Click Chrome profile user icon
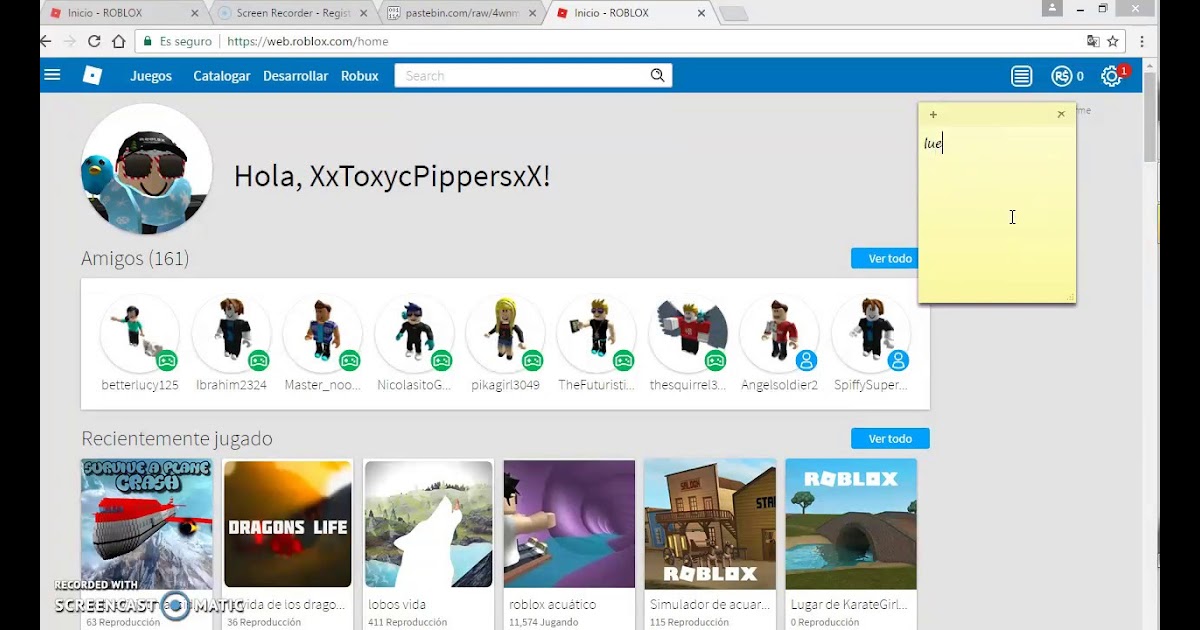Viewport: 1200px width, 630px height. point(1051,8)
